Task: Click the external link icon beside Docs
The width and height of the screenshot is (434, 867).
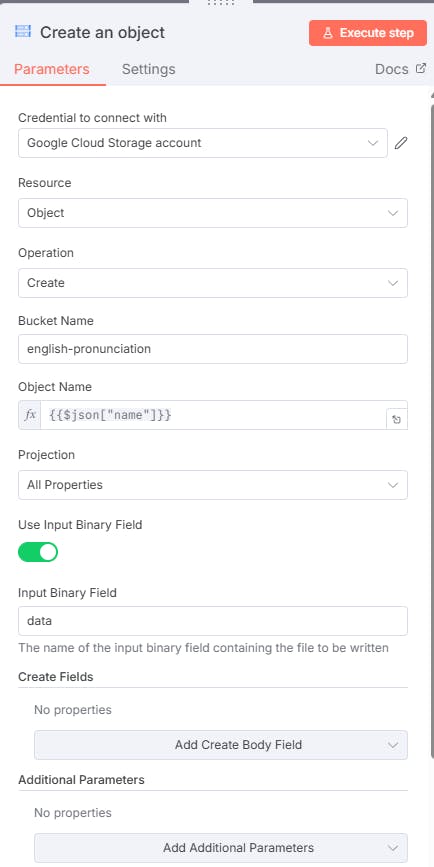Action: [x=421, y=69]
